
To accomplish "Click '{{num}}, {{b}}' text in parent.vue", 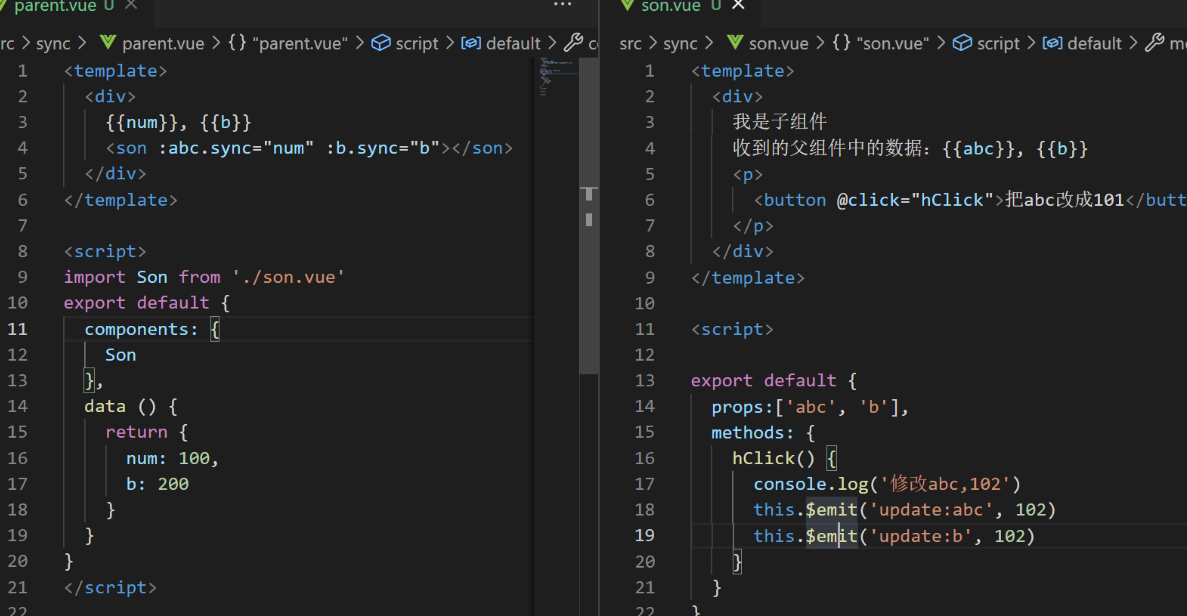I will click(179, 122).
